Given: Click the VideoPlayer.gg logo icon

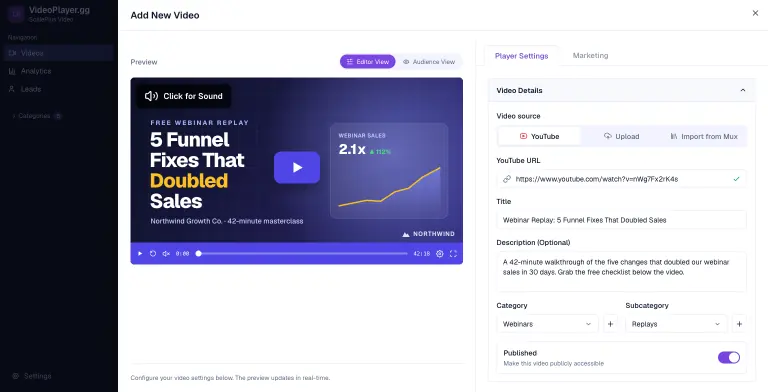Looking at the screenshot, I should coord(16,14).
